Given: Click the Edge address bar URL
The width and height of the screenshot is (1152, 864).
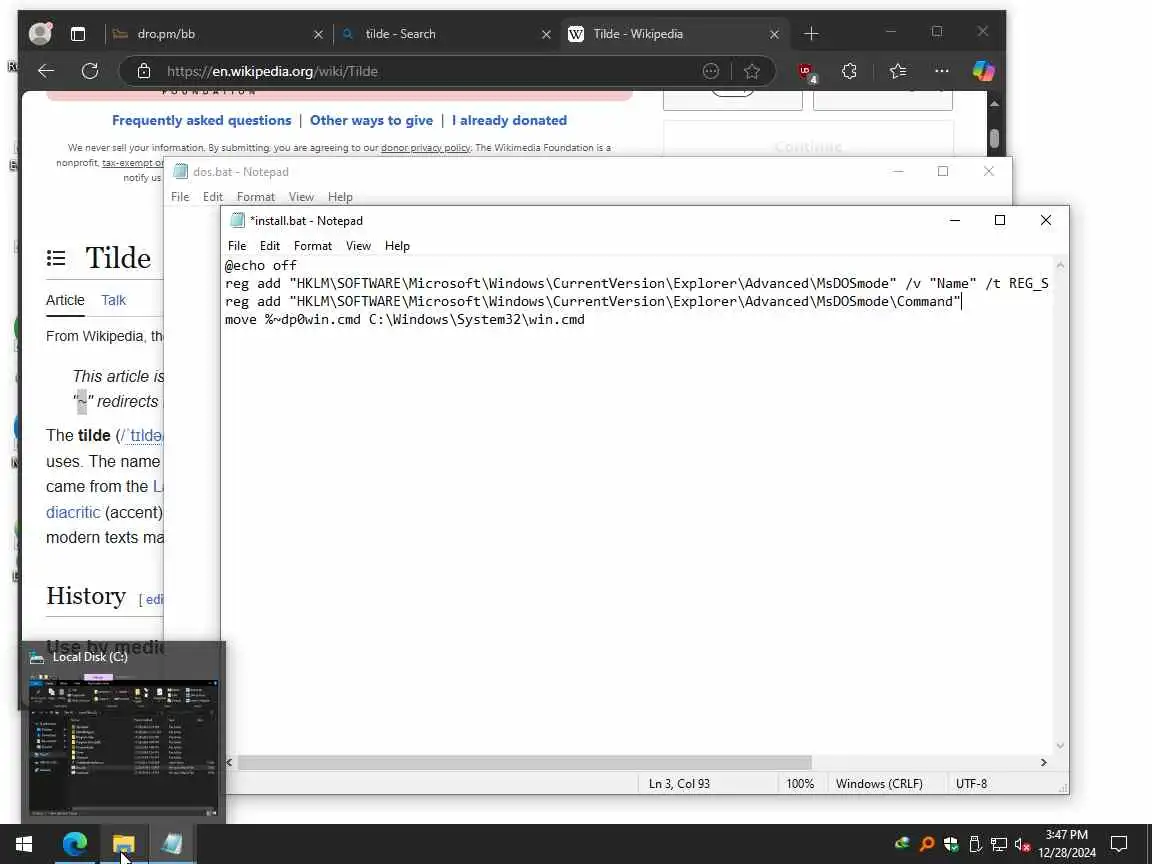Looking at the screenshot, I should 272,71.
